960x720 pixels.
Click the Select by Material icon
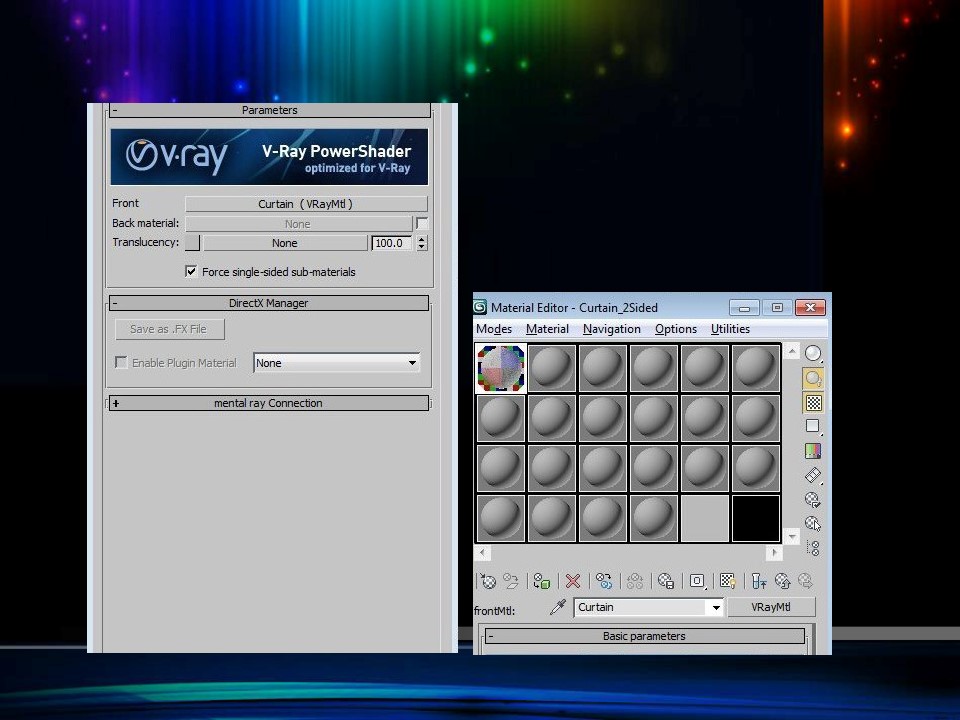pyautogui.click(x=812, y=523)
